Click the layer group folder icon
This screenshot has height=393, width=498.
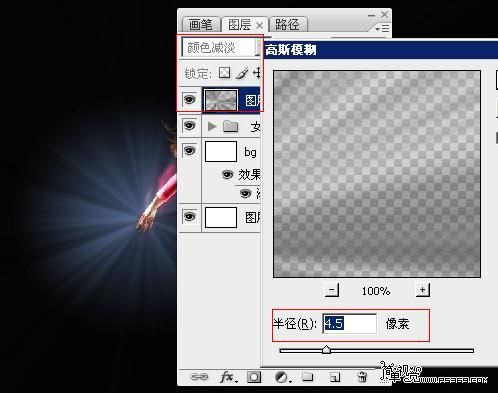coord(230,126)
